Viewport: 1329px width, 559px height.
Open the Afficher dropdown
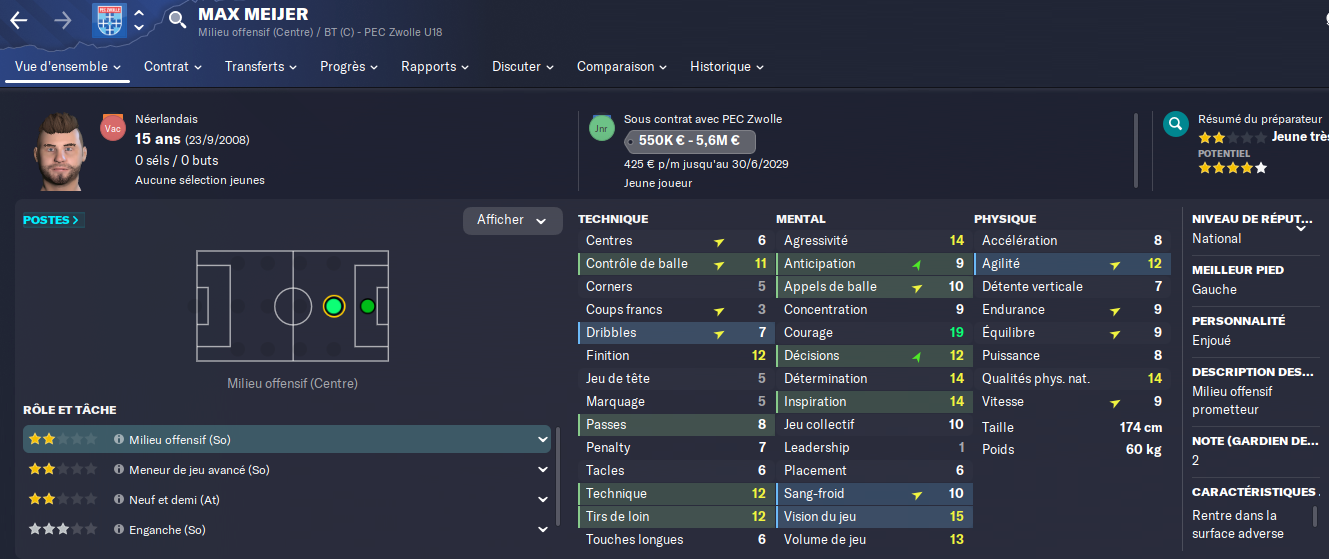(512, 220)
